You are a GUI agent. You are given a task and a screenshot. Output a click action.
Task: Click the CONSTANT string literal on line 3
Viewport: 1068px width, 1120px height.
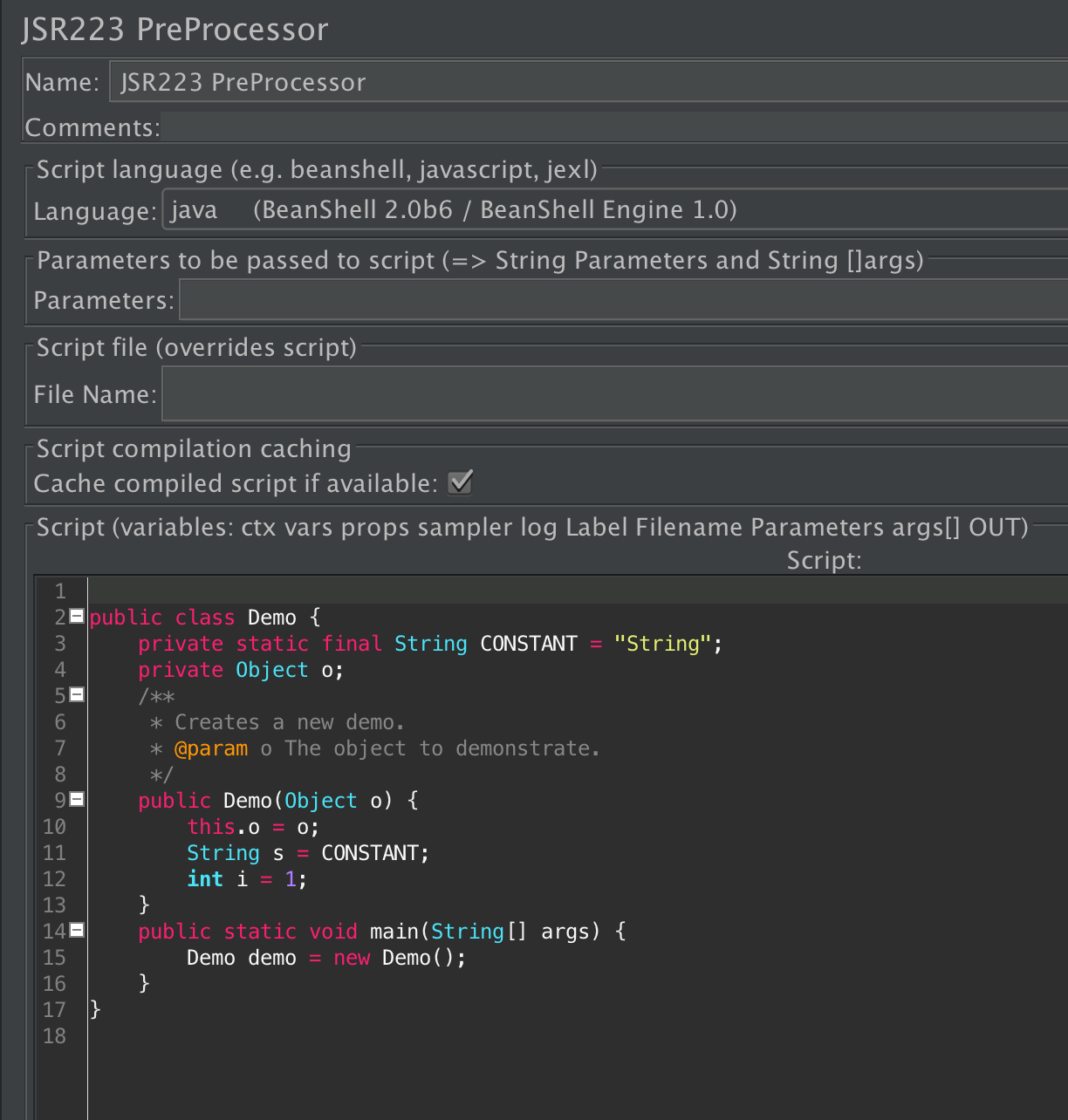pyautogui.click(x=662, y=643)
